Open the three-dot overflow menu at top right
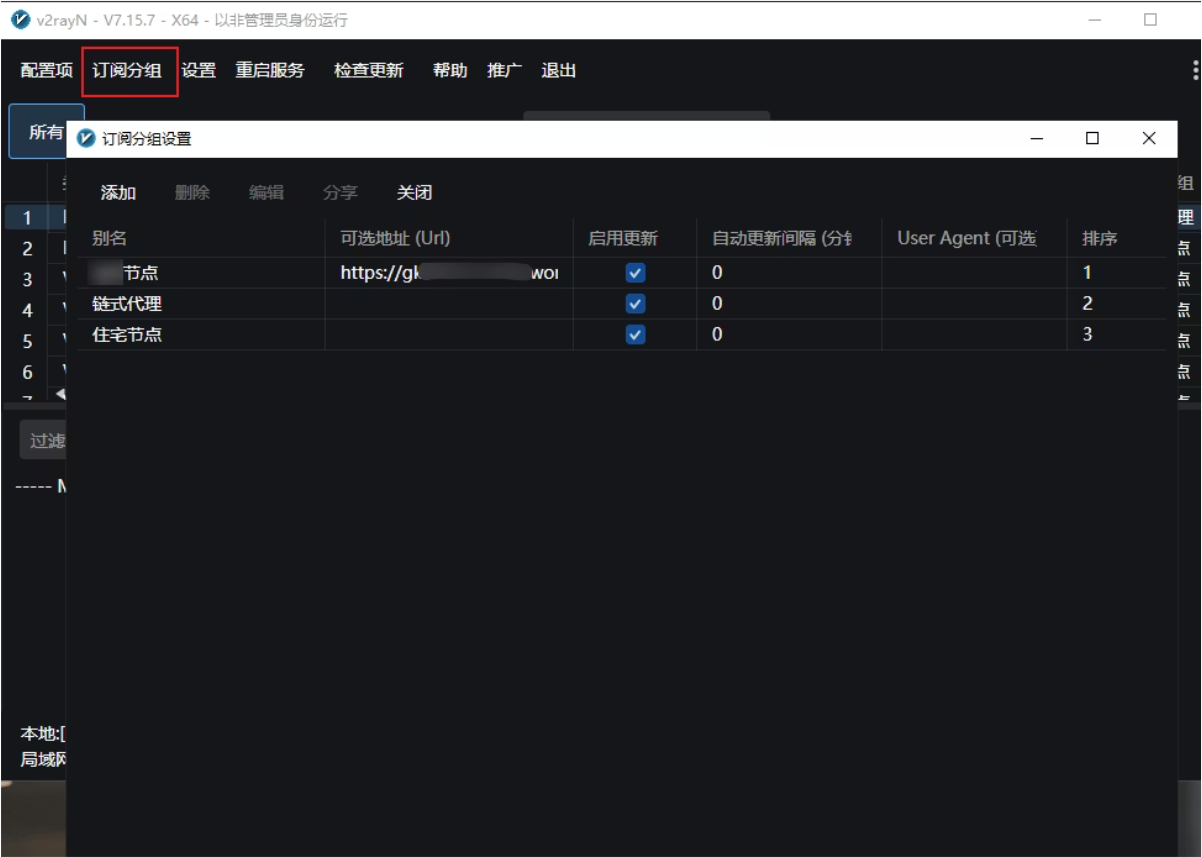This screenshot has width=1202, height=857. (1195, 70)
